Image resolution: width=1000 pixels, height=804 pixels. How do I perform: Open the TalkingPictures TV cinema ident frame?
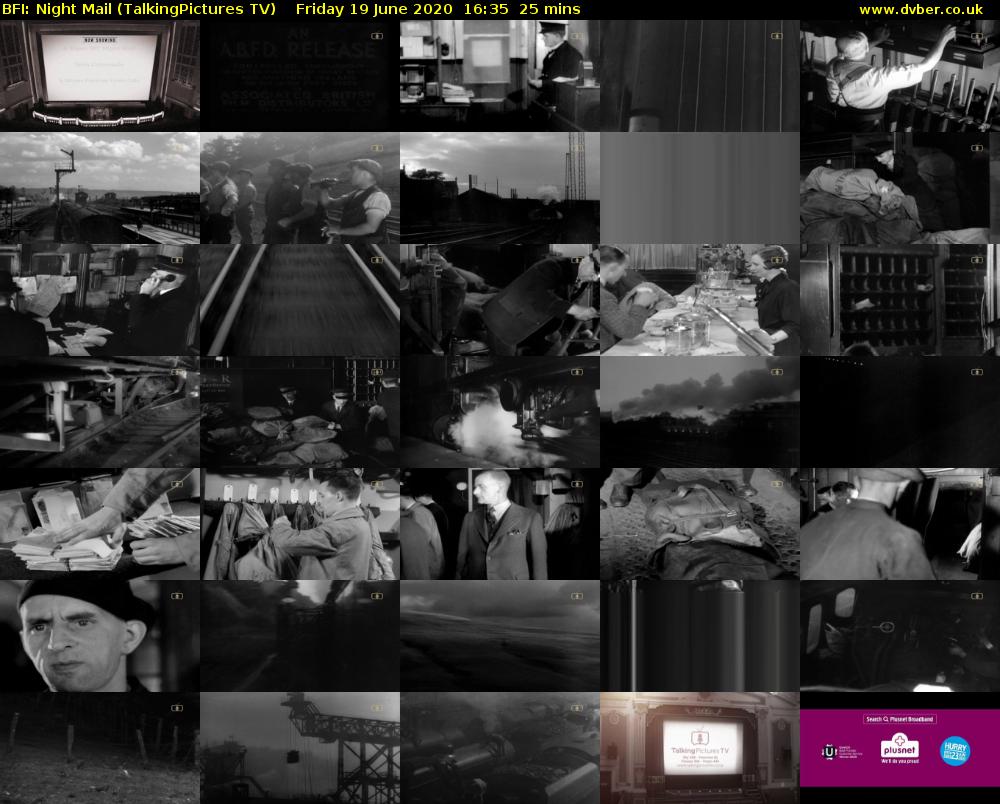pyautogui.click(x=700, y=748)
